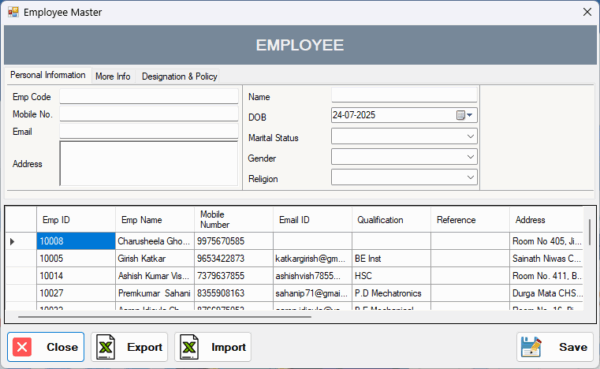Click the Reference column header
Viewport: 600px width, 369px height.
tap(470, 220)
